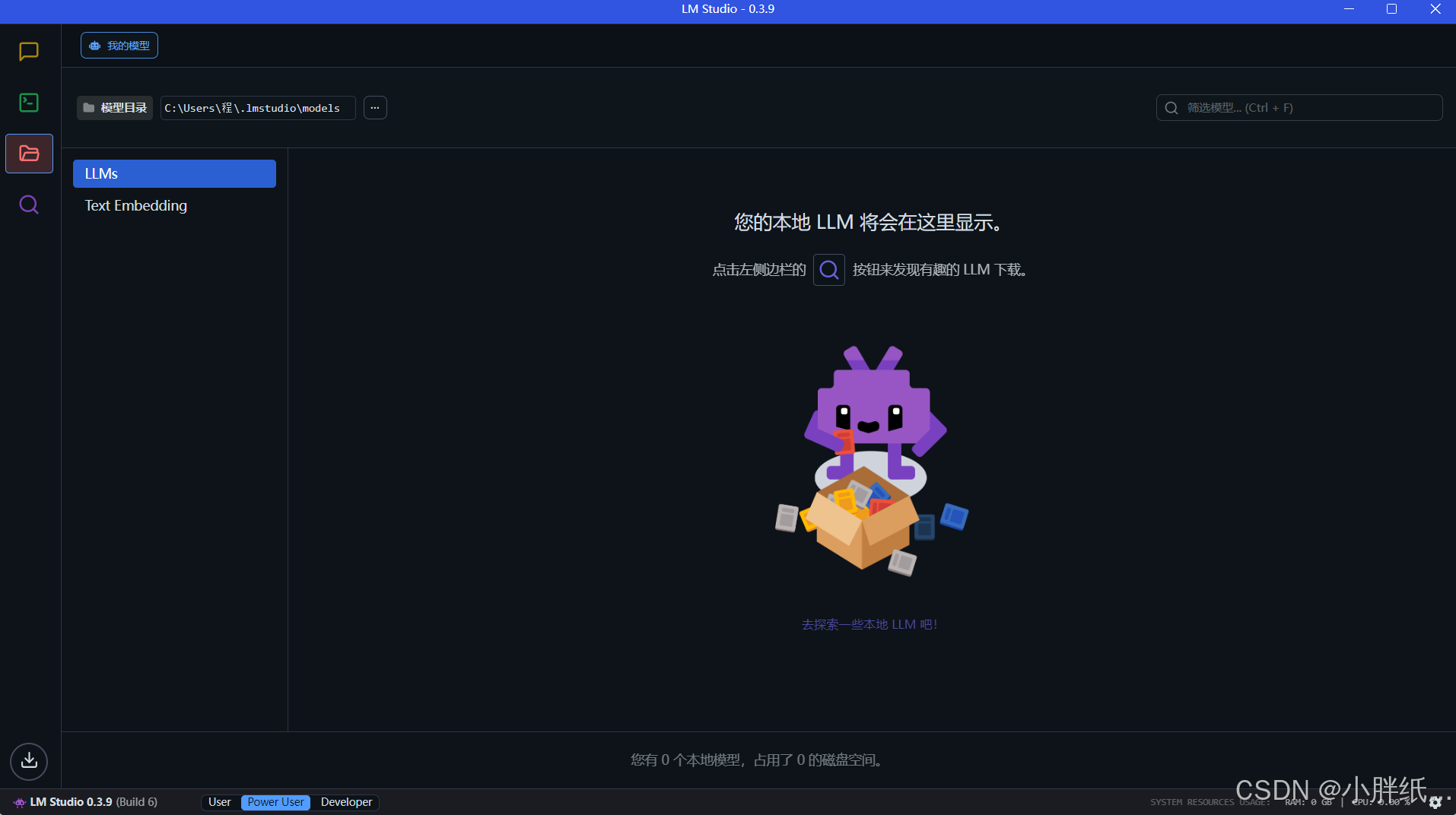
Task: Click the models path C:\Users\程\.lmstudio\models
Action: (258, 108)
